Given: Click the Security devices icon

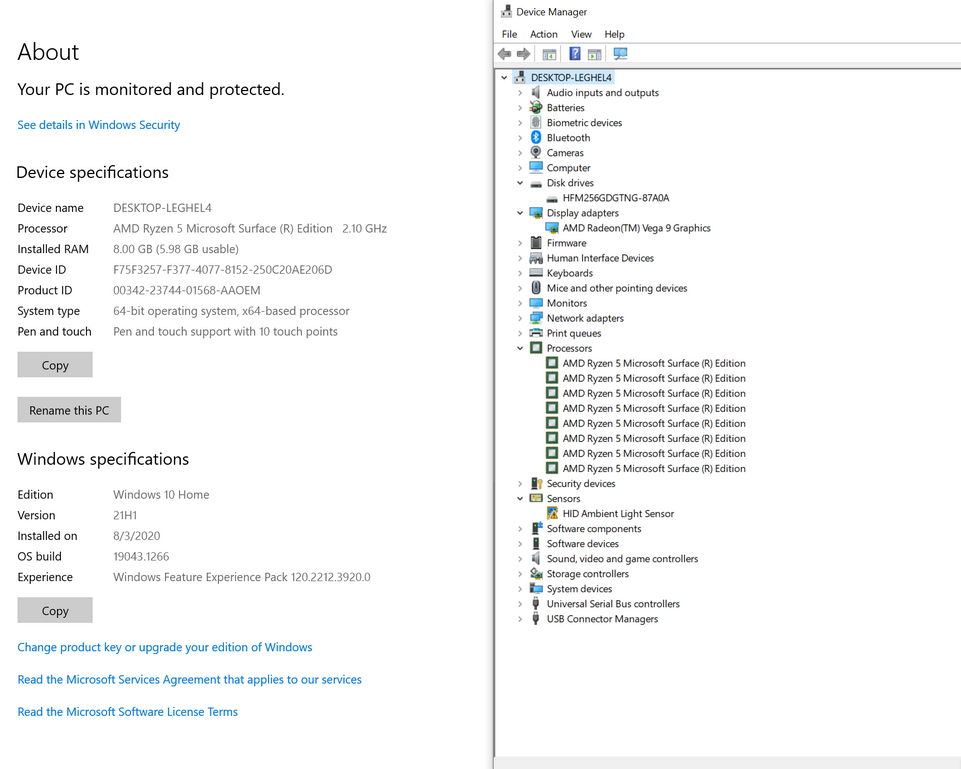Looking at the screenshot, I should (x=536, y=483).
